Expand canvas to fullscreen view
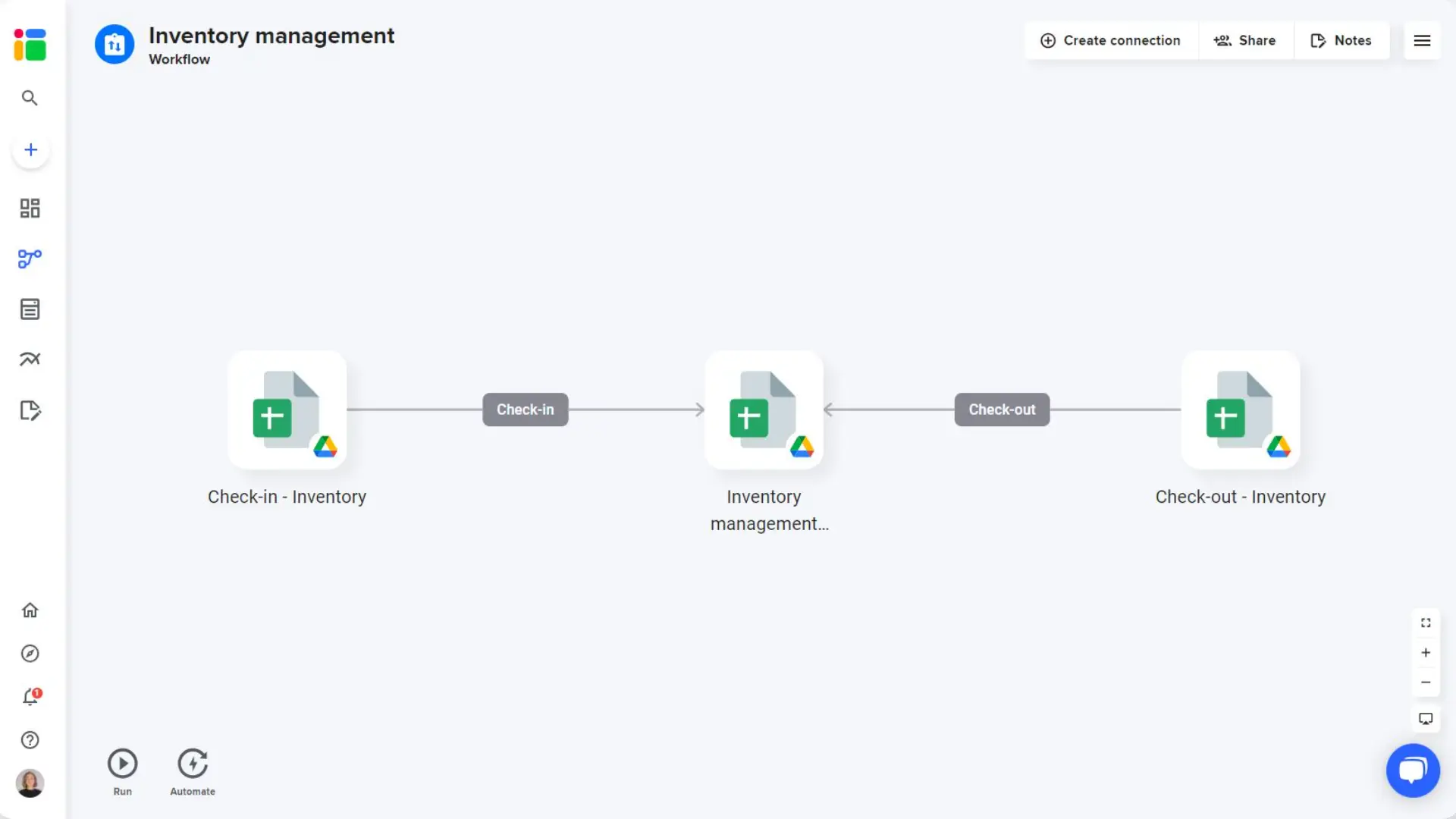Viewport: 1456px width, 819px height. click(1426, 623)
